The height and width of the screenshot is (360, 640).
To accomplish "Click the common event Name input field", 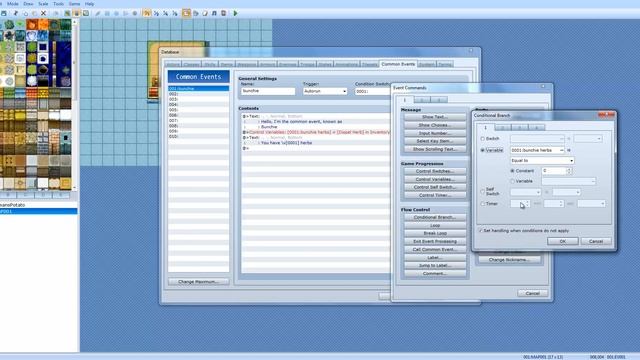I will 268,91.
